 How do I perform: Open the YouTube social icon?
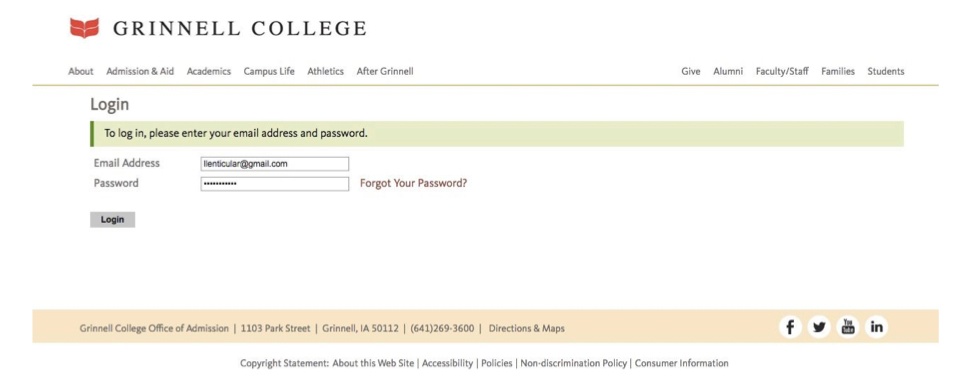(x=848, y=327)
